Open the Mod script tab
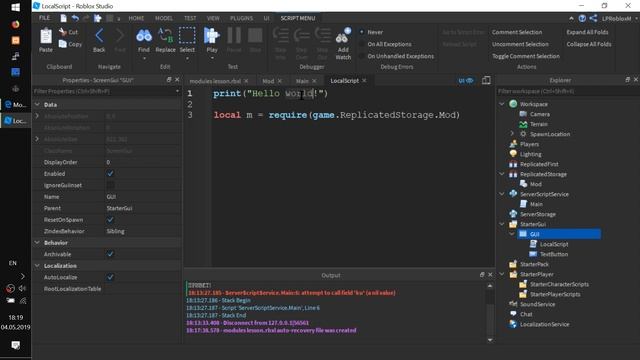The height and width of the screenshot is (360, 640). pyautogui.click(x=268, y=81)
